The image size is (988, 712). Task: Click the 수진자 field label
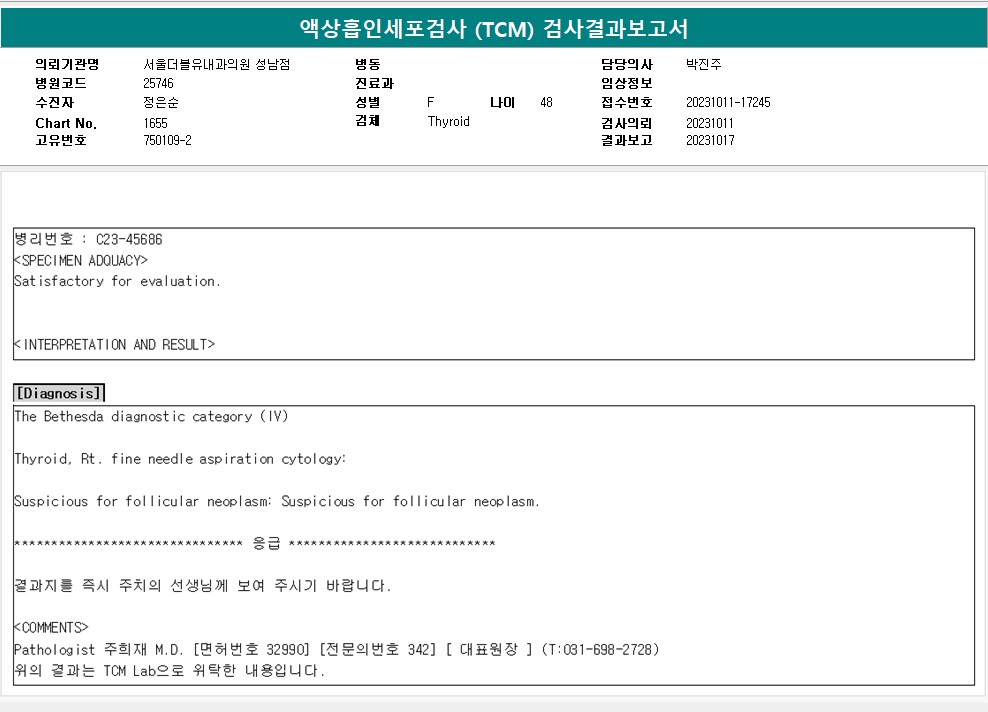coord(54,102)
